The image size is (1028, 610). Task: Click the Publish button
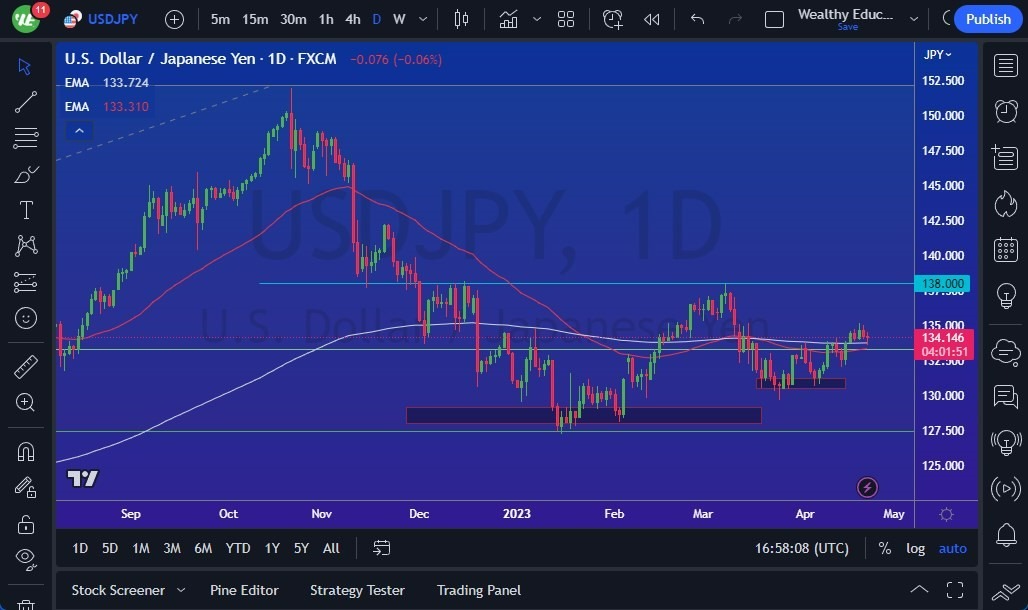(987, 19)
